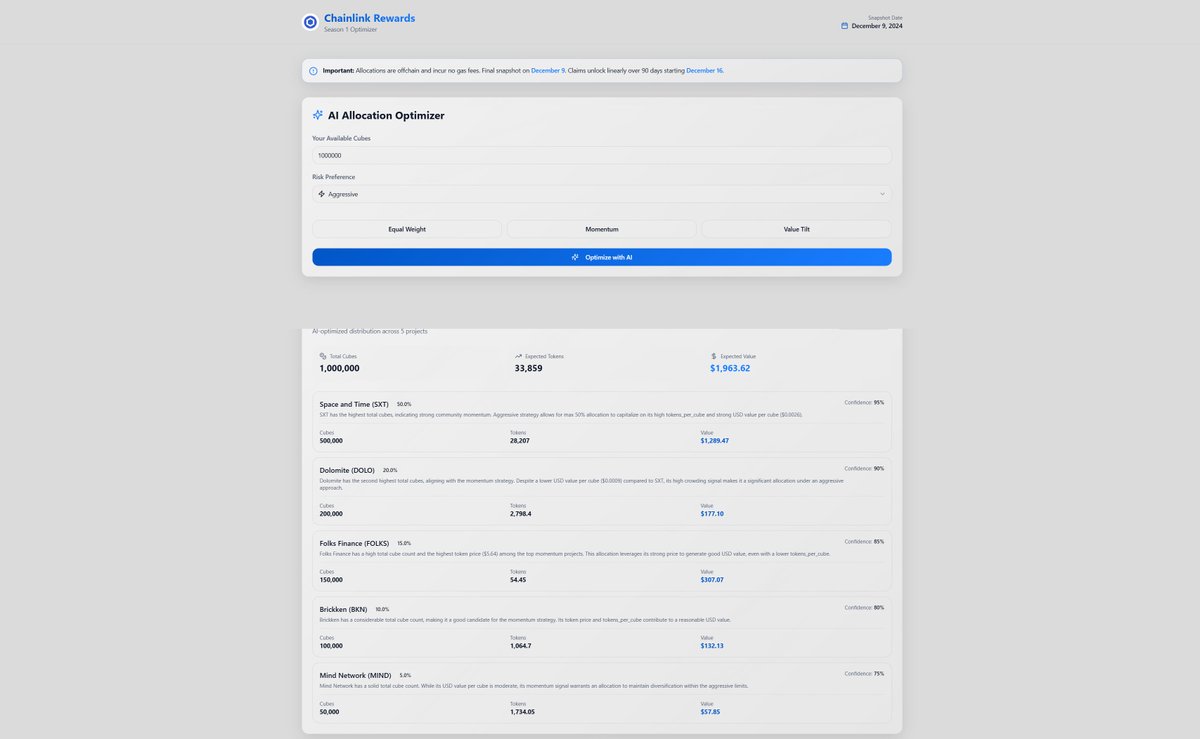This screenshot has width=1200, height=739.
Task: Select the Space and Time (SXT) card title
Action: pos(354,404)
